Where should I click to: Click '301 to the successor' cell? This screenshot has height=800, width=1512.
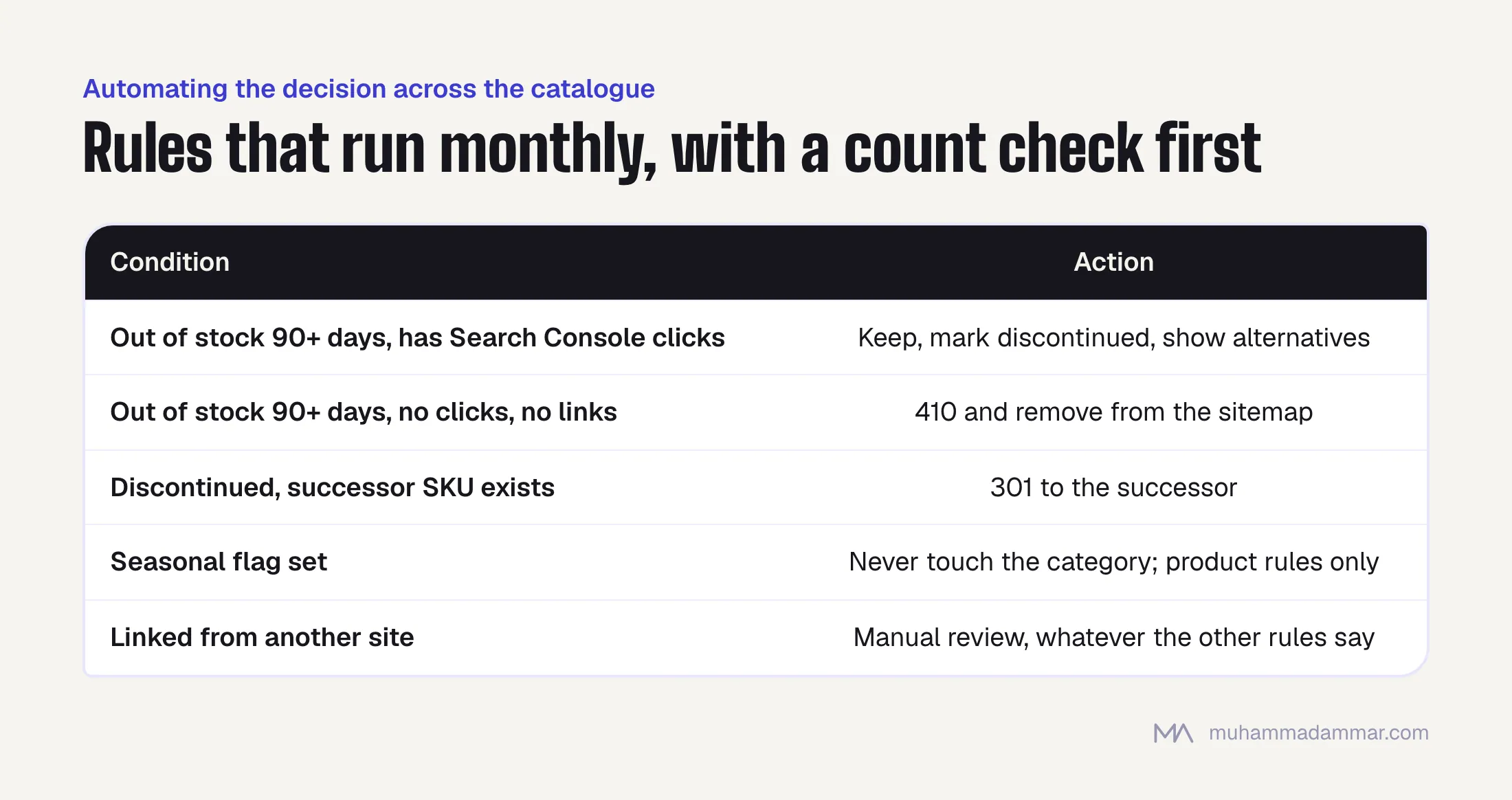coord(1113,487)
